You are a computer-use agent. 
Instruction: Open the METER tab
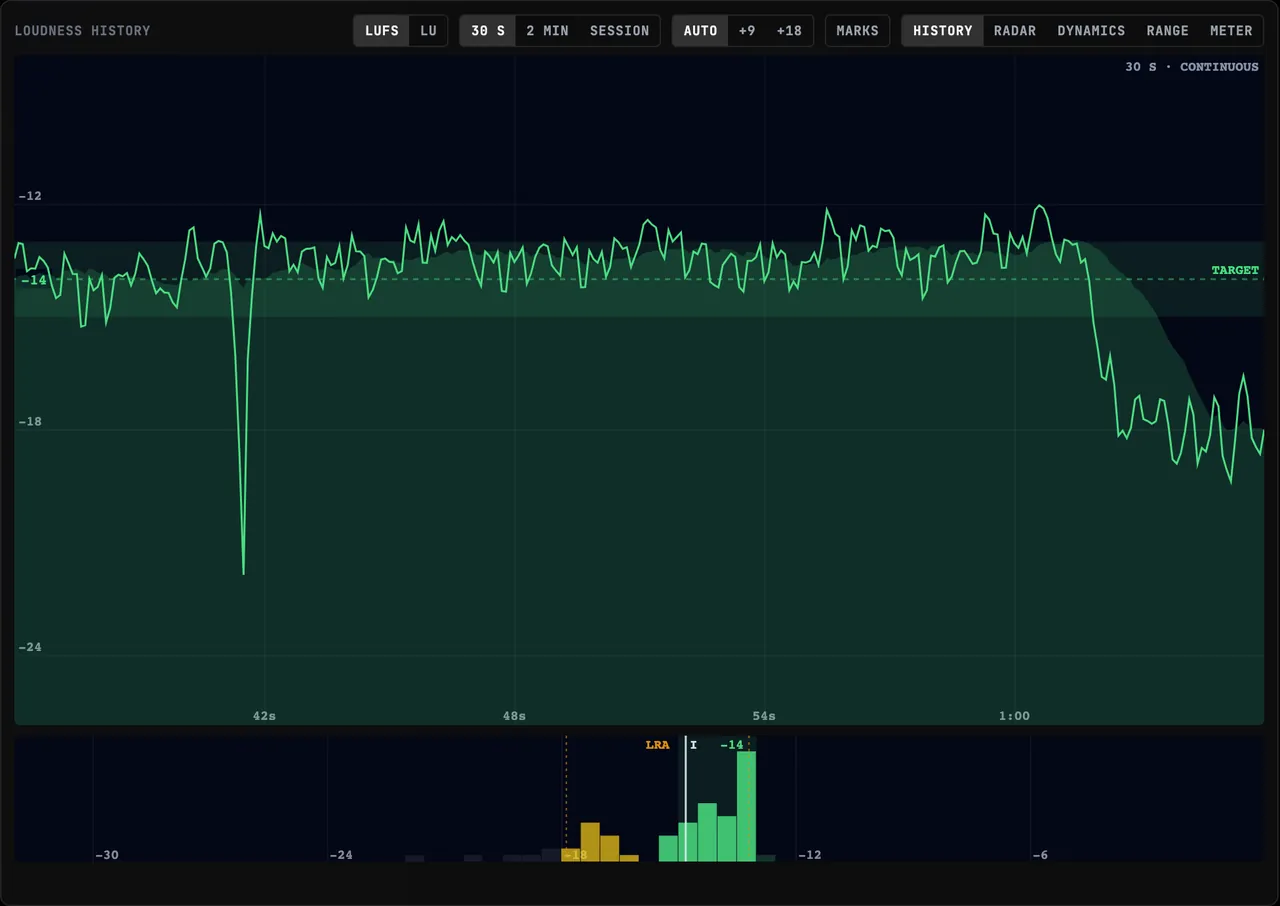[x=1231, y=31]
